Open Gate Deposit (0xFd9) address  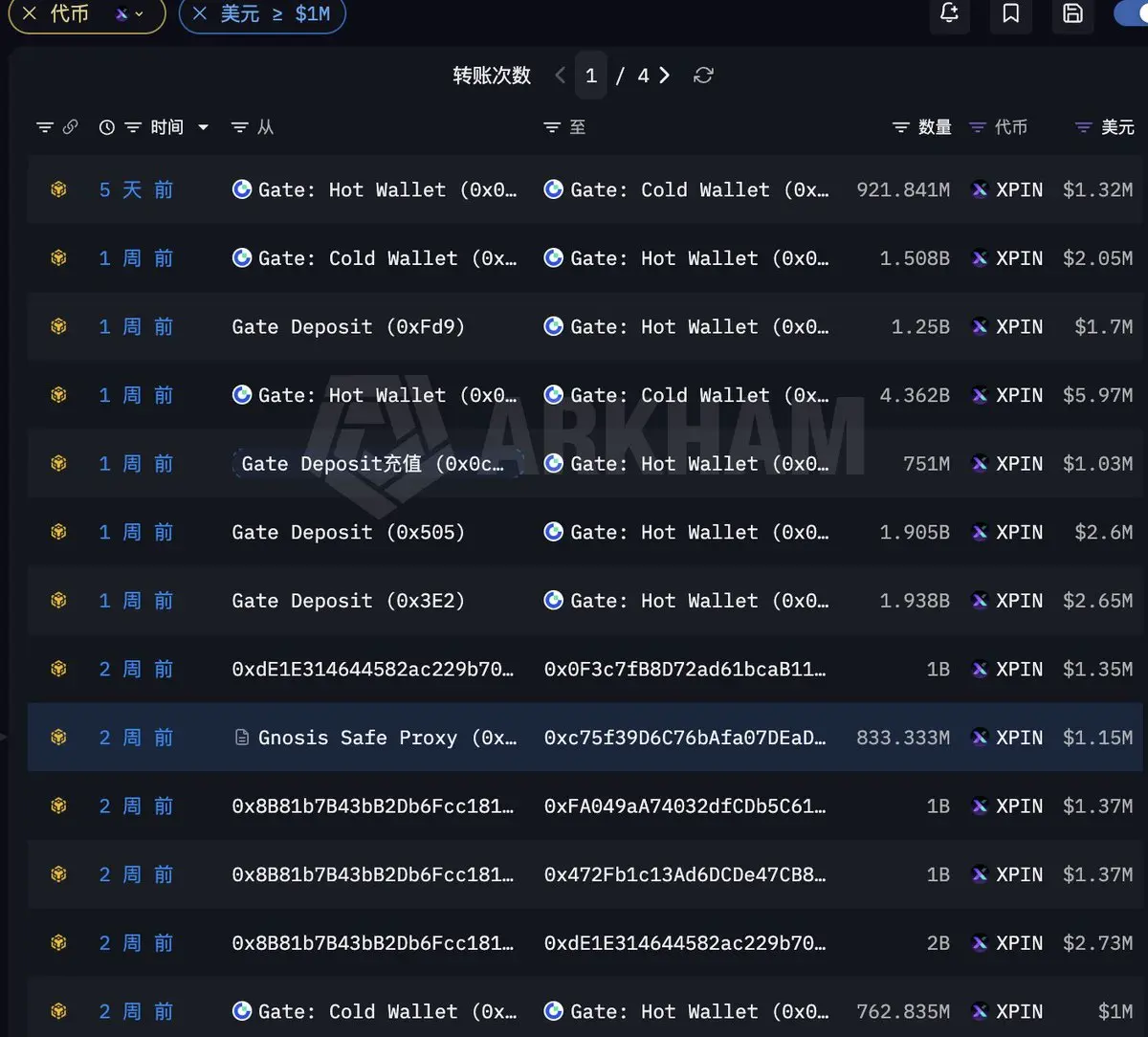[348, 326]
